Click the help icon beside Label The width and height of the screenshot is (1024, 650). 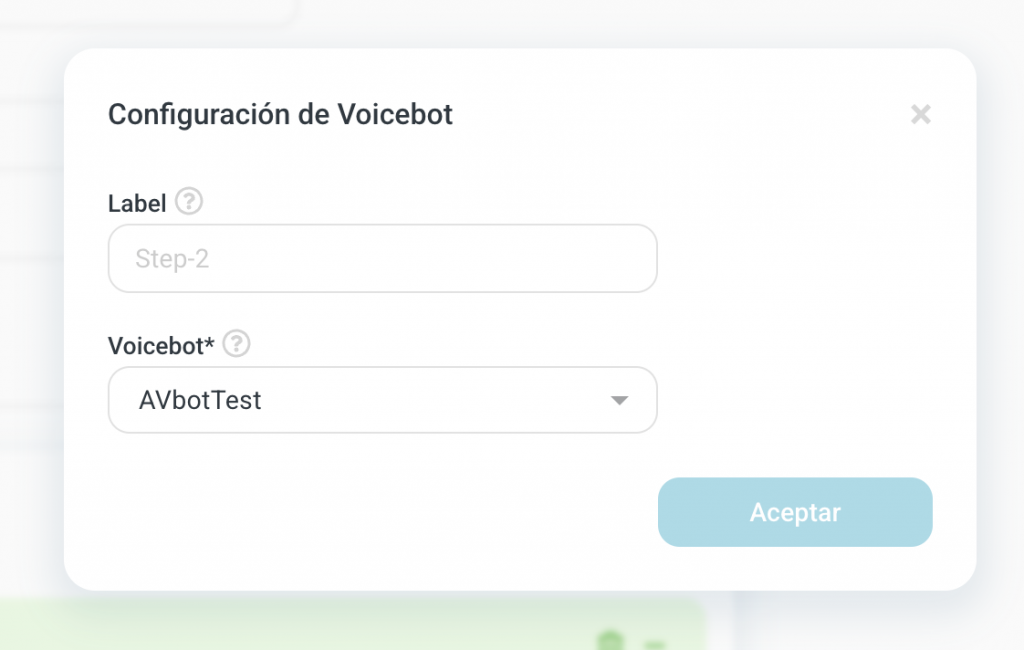[x=189, y=202]
